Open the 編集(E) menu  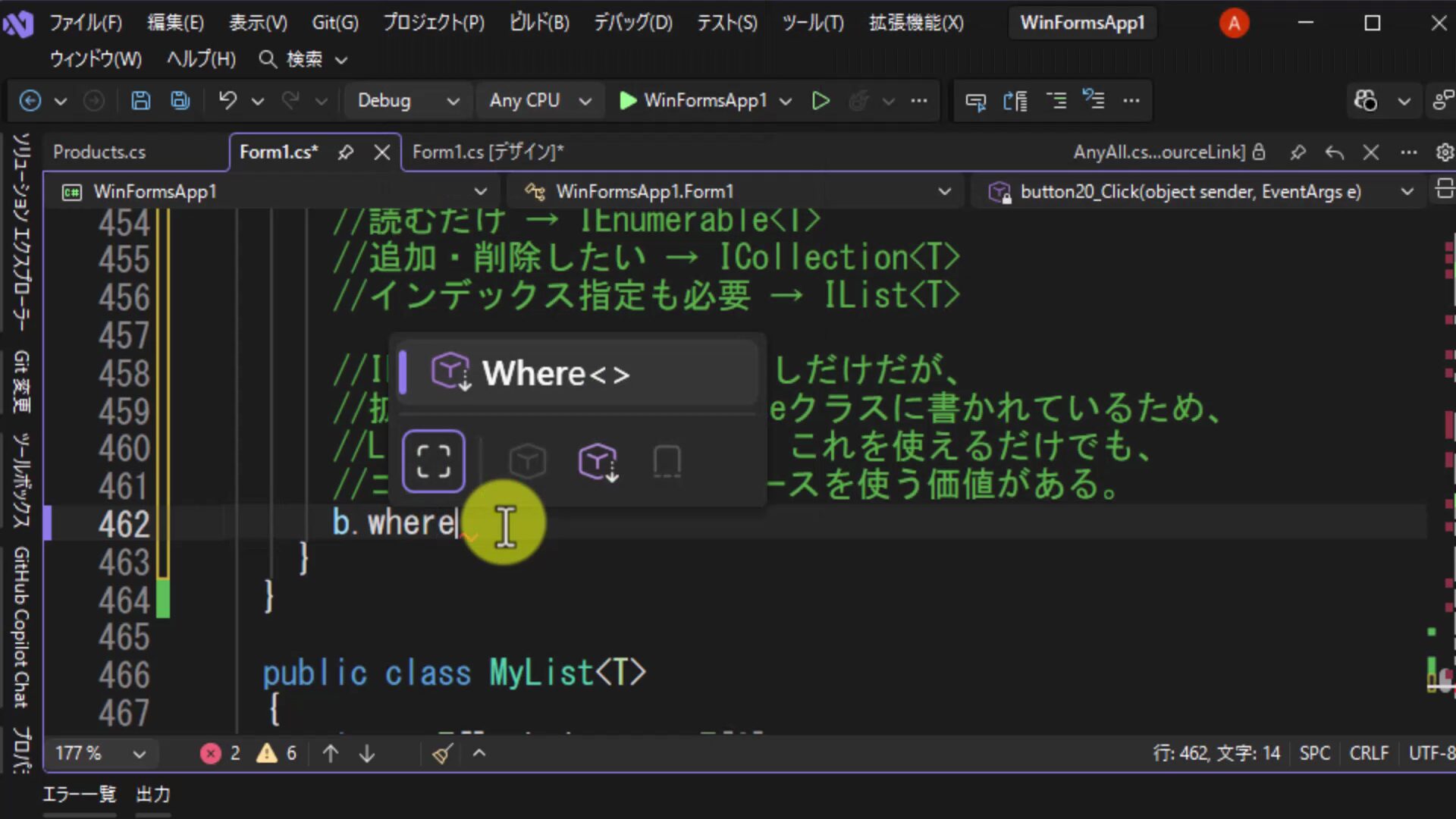(175, 23)
